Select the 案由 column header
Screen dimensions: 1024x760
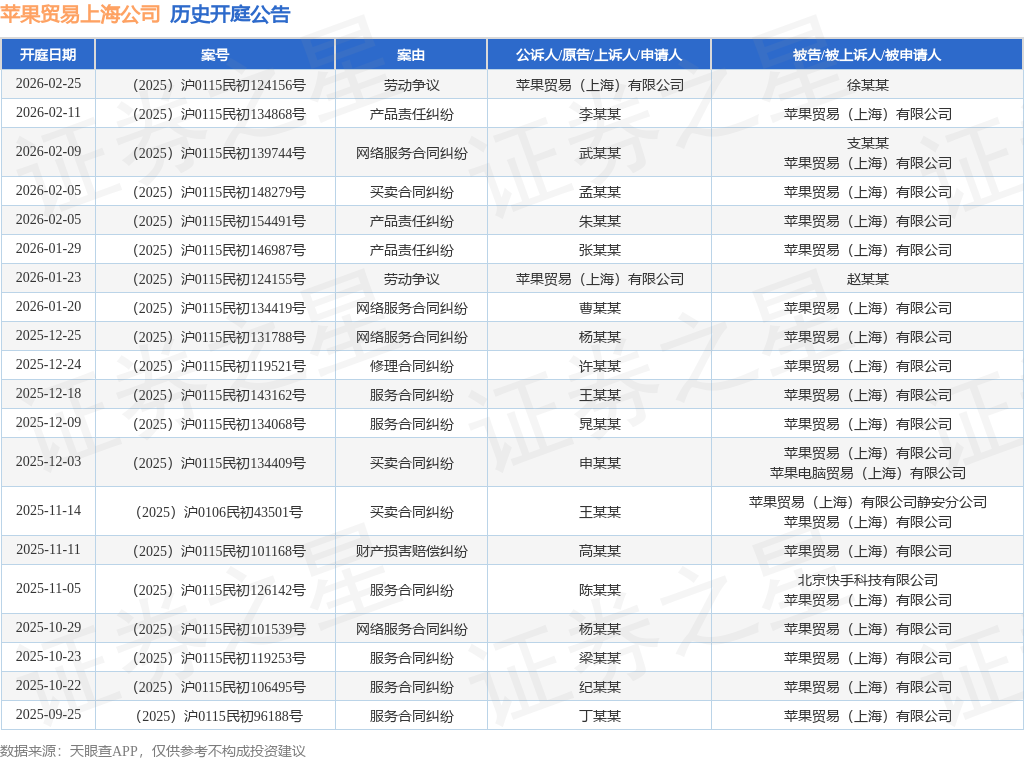point(411,55)
